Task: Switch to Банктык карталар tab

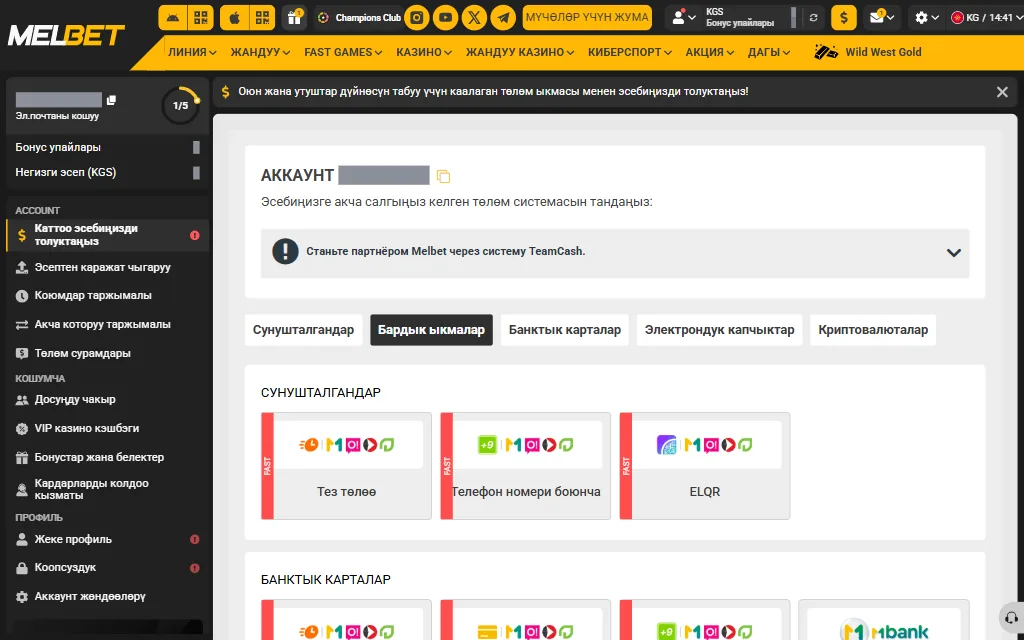Action: pyautogui.click(x=565, y=330)
